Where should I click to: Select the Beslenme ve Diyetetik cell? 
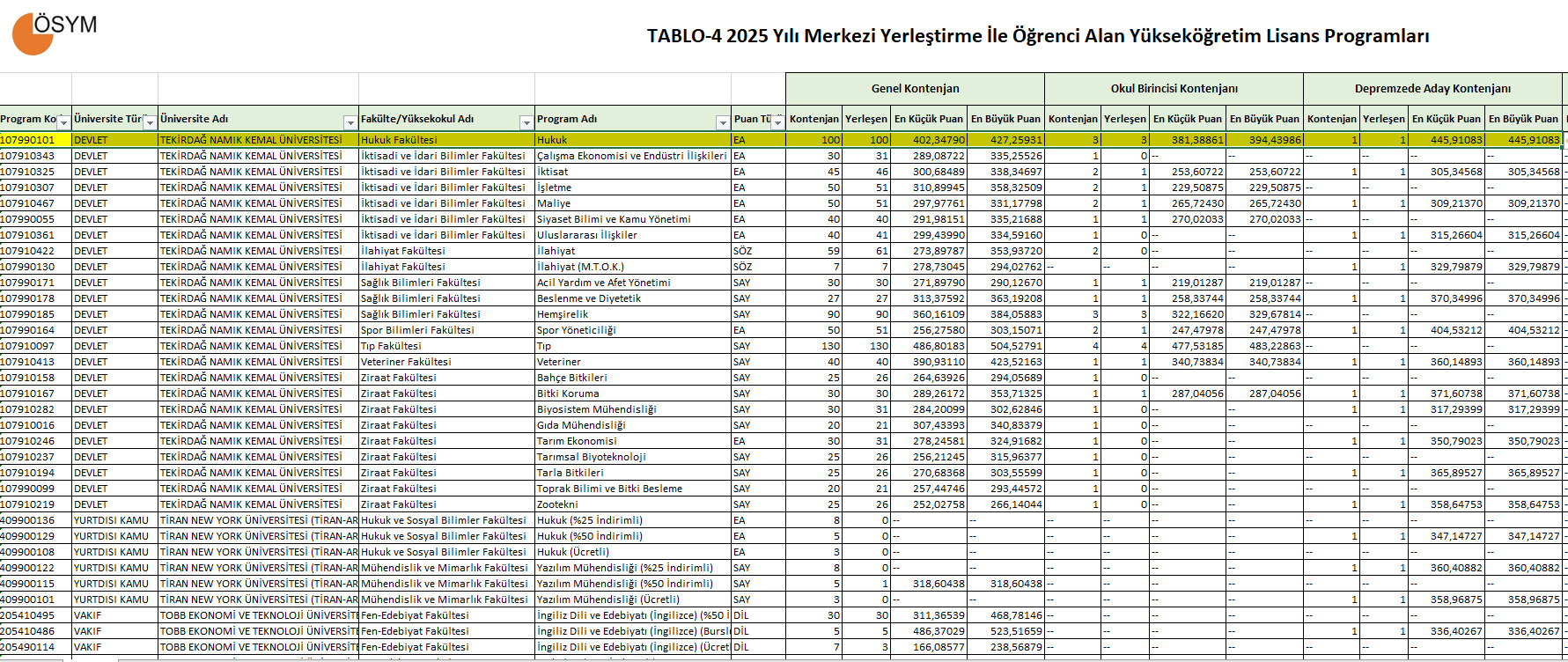tap(633, 298)
